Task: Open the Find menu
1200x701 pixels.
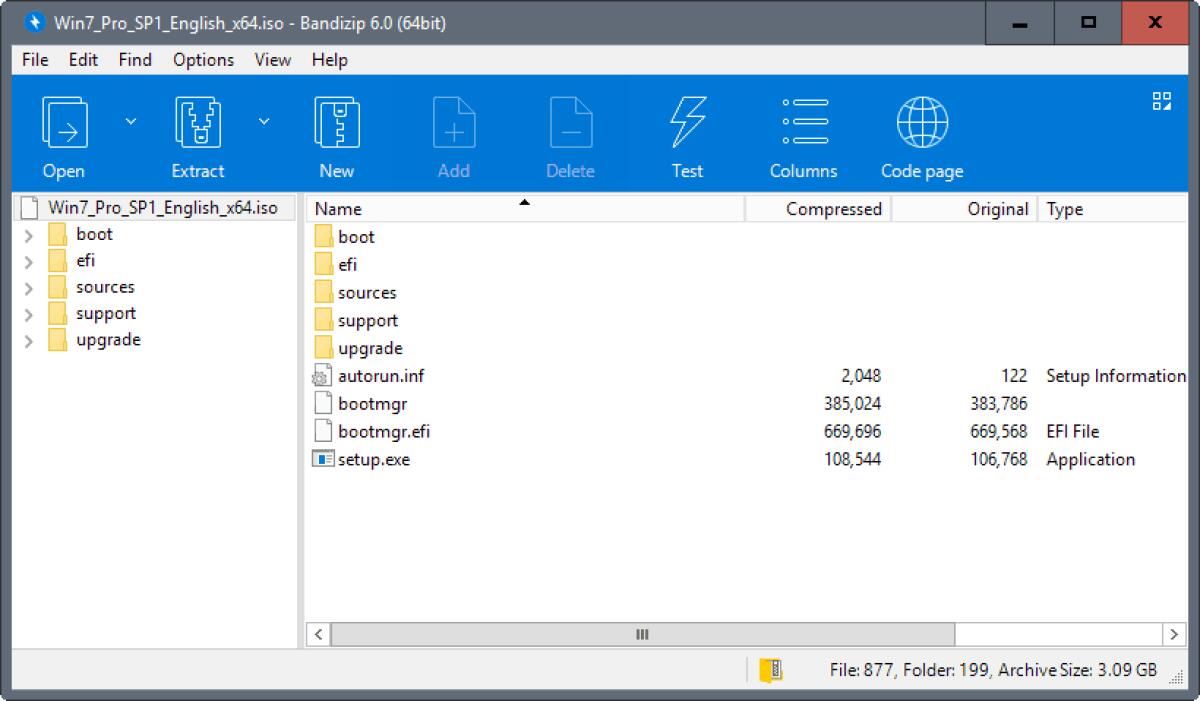Action: coord(135,60)
